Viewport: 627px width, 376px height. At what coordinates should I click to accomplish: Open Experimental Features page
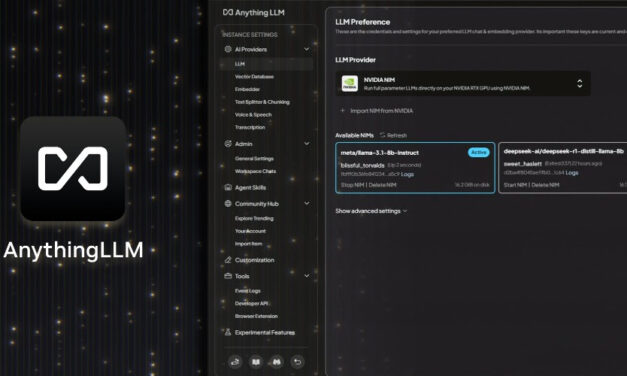pos(265,332)
